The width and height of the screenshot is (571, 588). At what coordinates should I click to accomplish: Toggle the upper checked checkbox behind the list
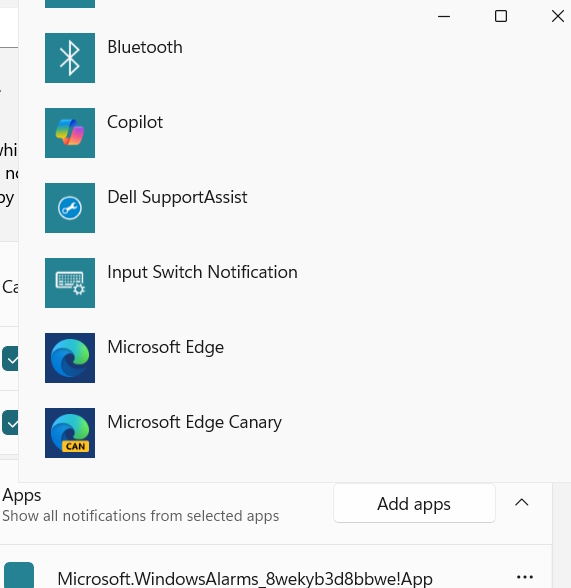click(x=10, y=359)
